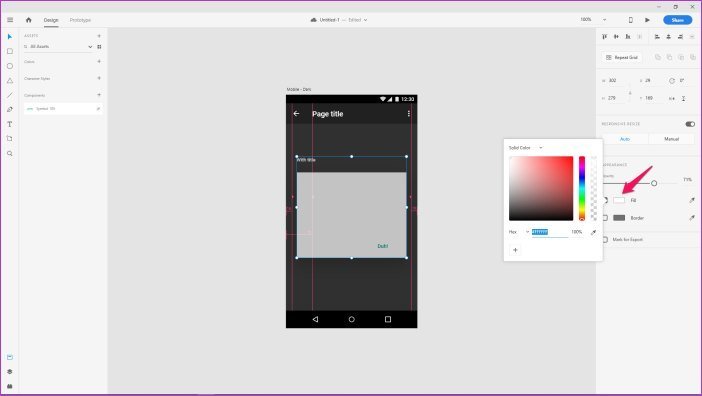The image size is (702, 396).
Task: Open the hamburger main menu
Action: [10, 20]
